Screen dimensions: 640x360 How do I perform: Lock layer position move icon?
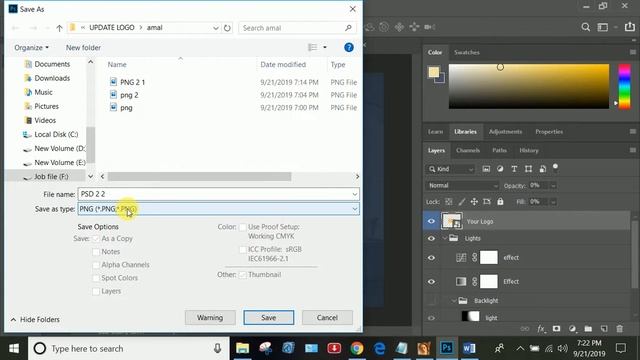[x=474, y=202]
